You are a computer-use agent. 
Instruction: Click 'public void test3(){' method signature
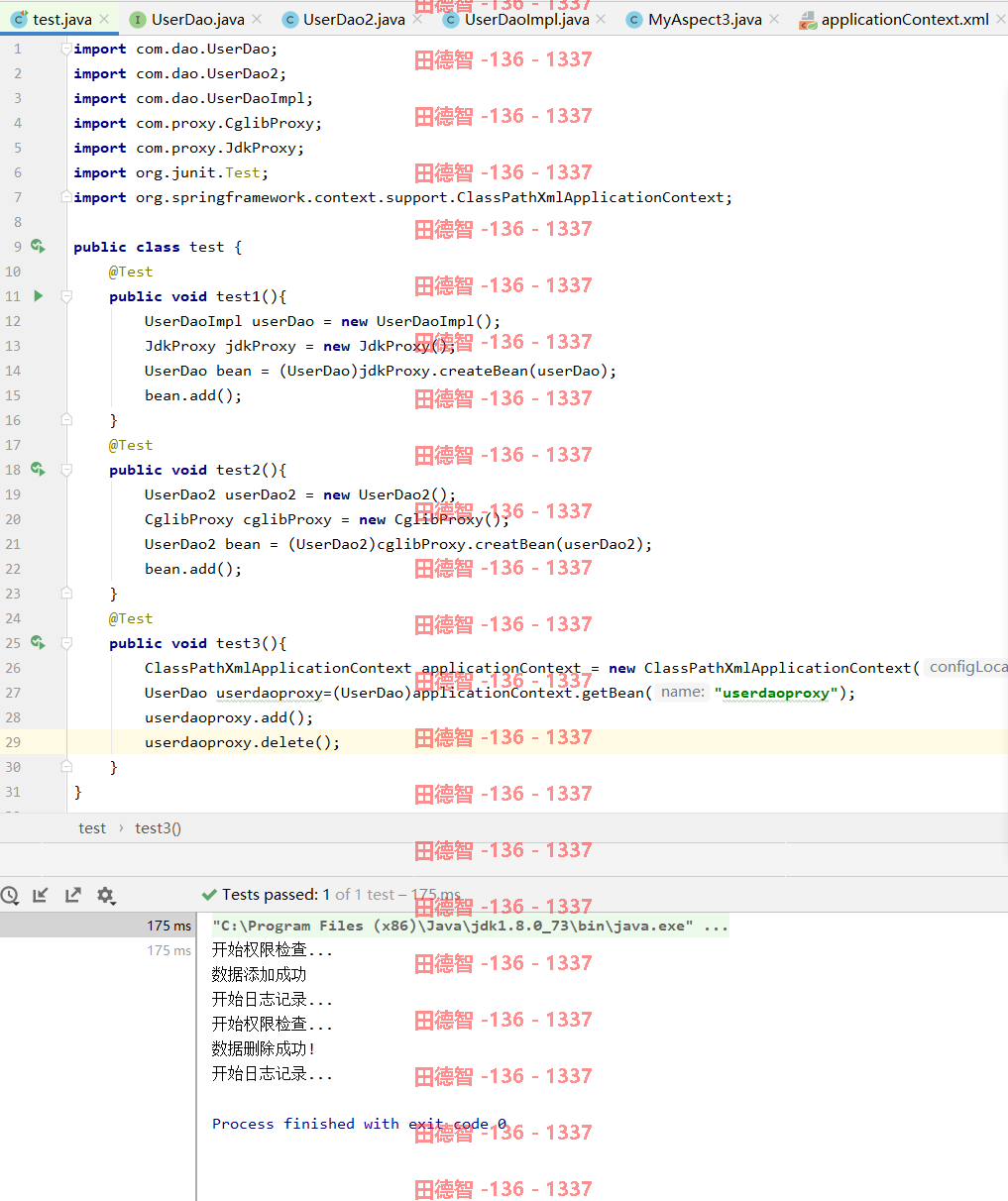(197, 643)
